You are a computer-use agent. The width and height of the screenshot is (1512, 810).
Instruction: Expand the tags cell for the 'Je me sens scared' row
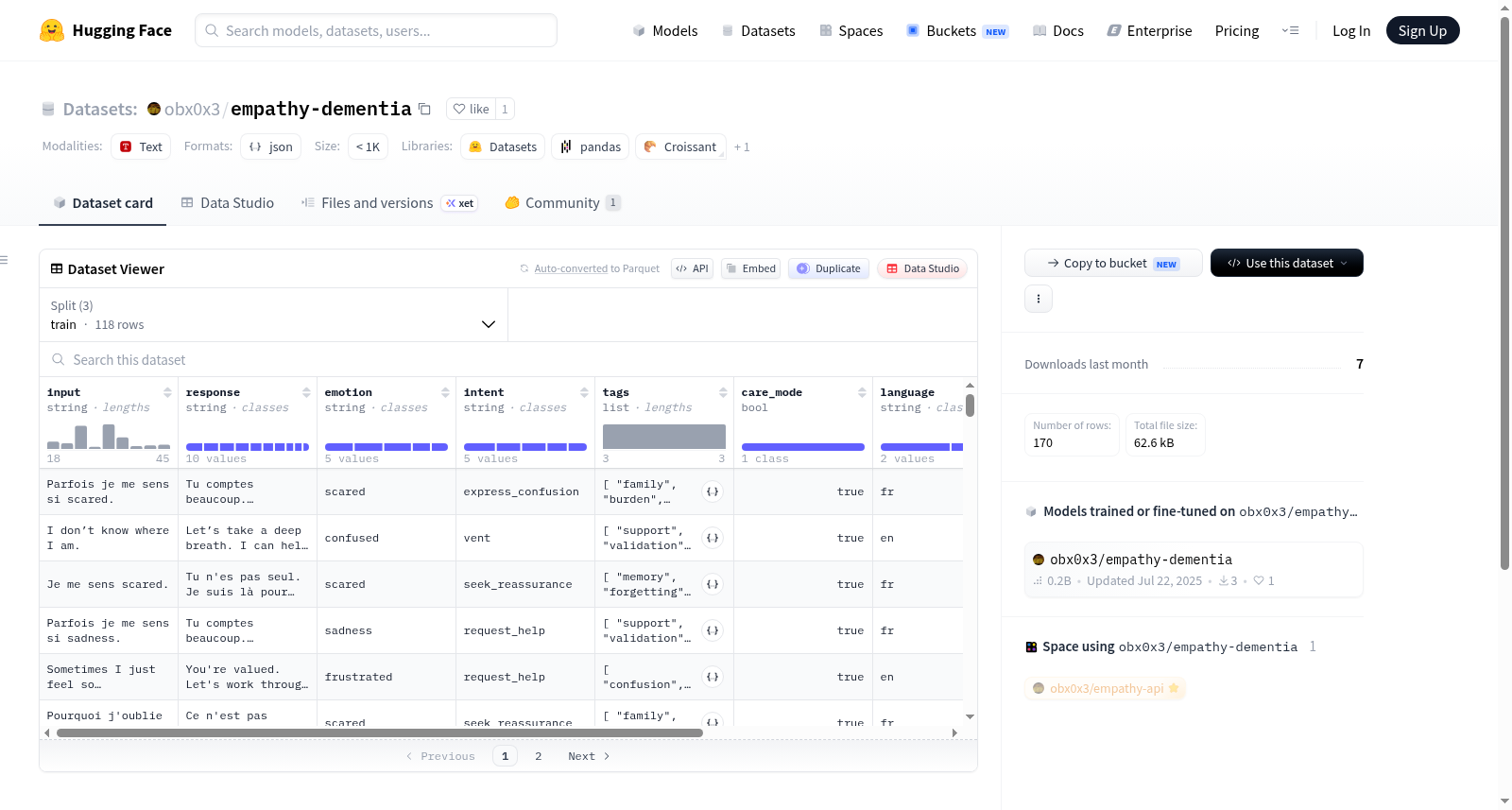pos(713,584)
